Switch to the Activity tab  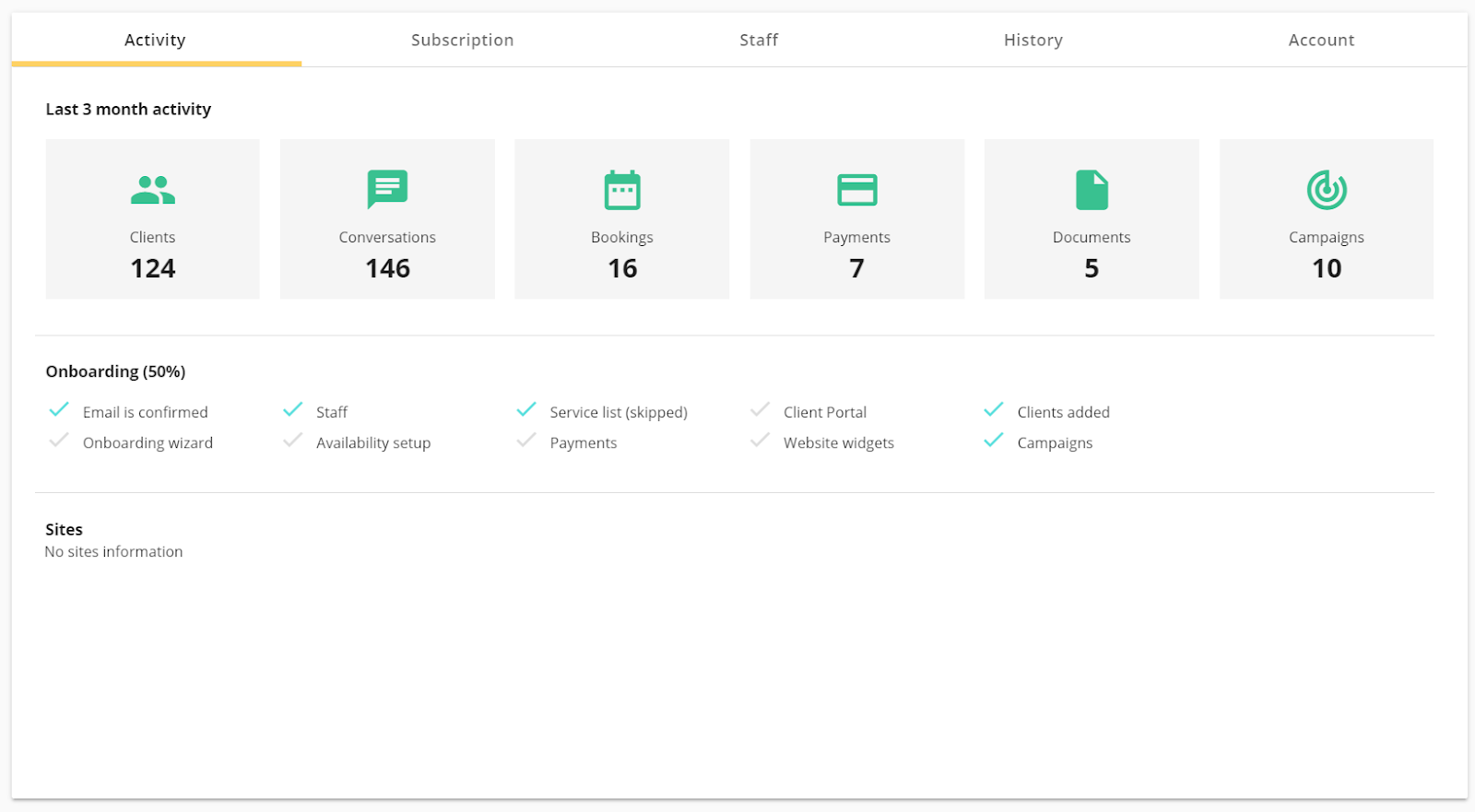[x=156, y=40]
